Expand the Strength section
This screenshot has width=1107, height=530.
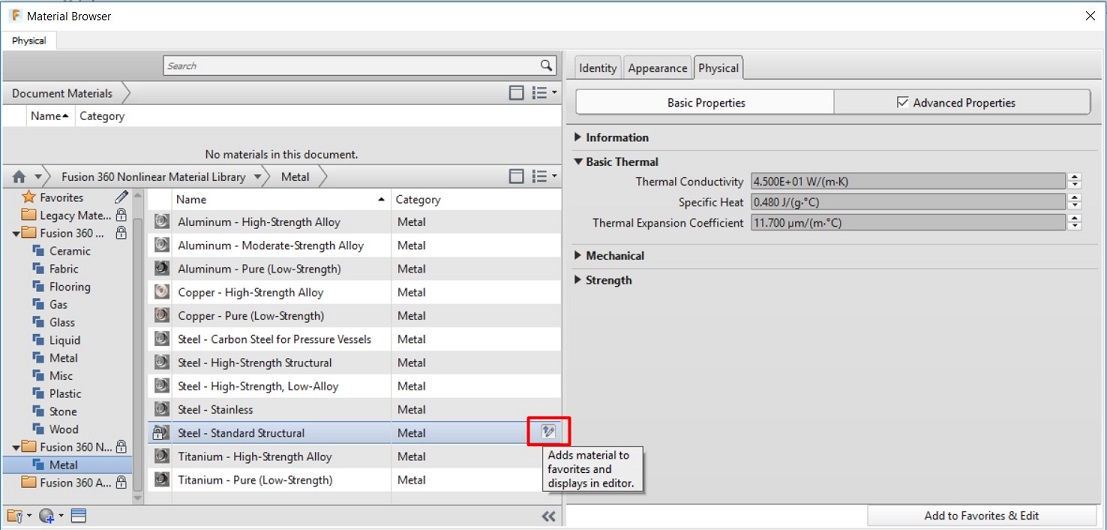579,280
